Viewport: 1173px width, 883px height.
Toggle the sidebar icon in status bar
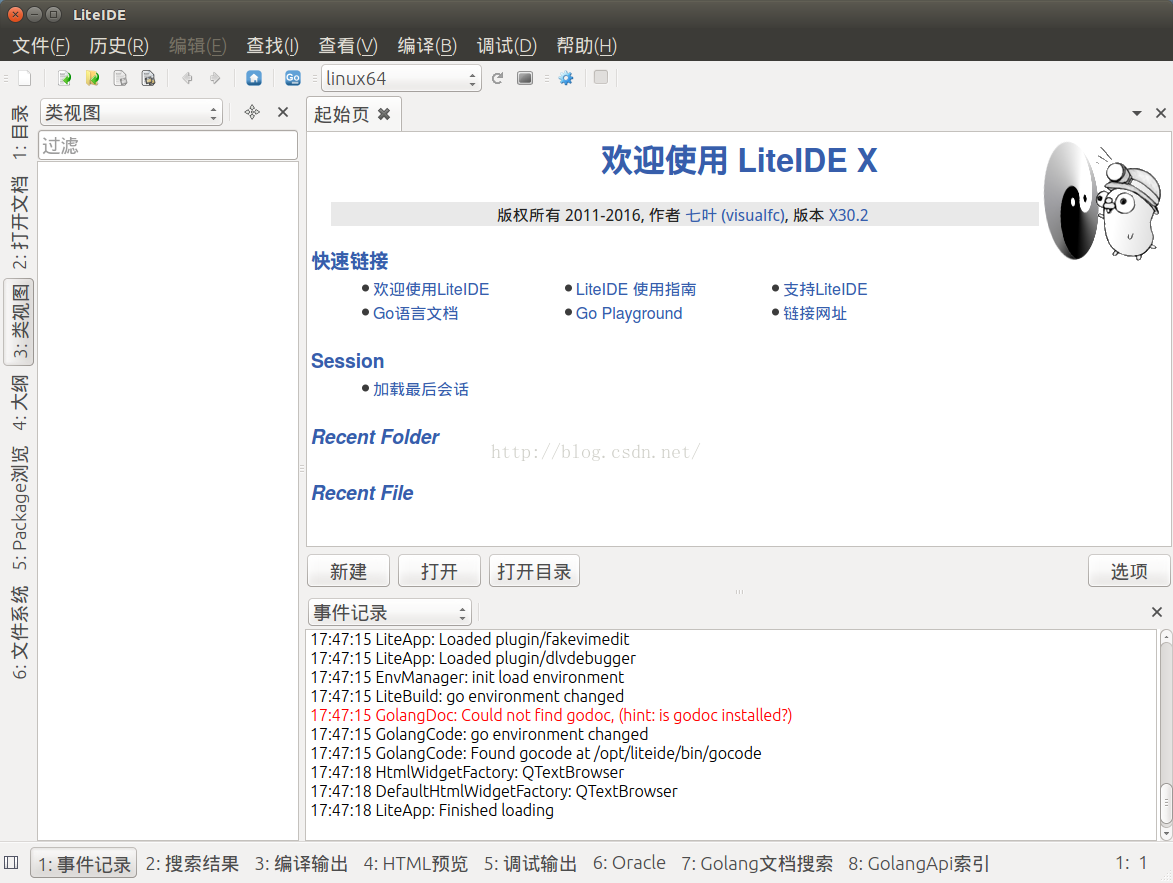(11, 863)
